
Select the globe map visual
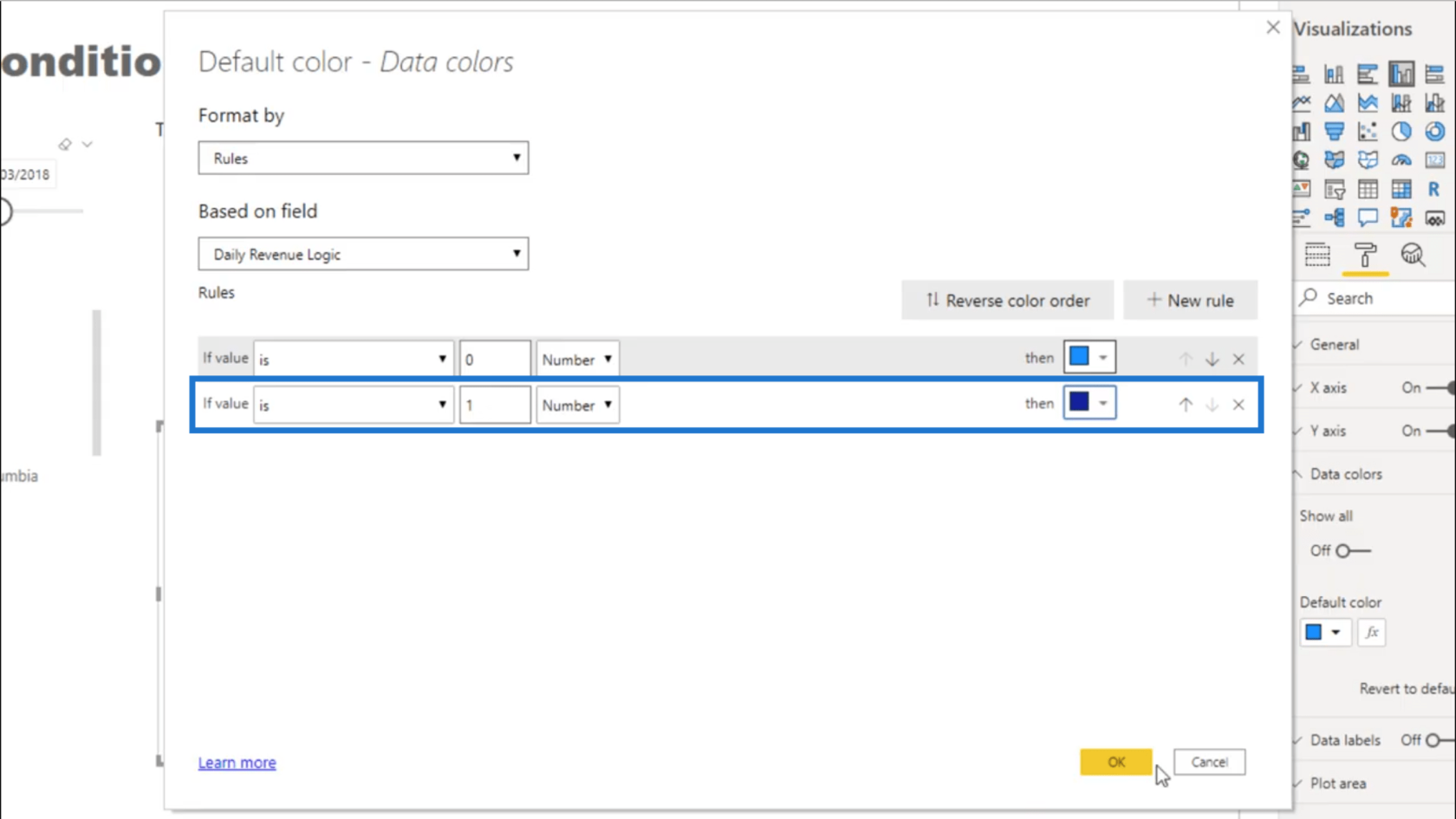coord(1301,160)
